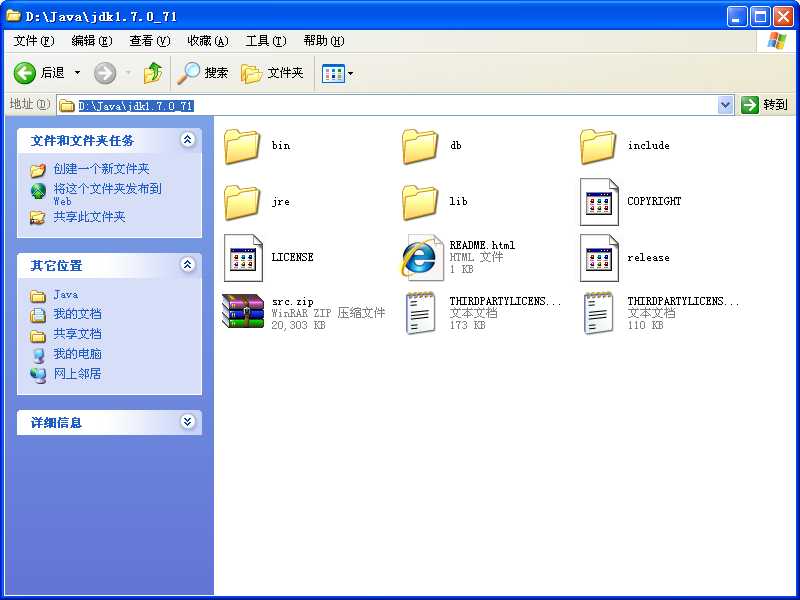Click the address bar path field
This screenshot has width=800, height=600.
click(x=395, y=106)
